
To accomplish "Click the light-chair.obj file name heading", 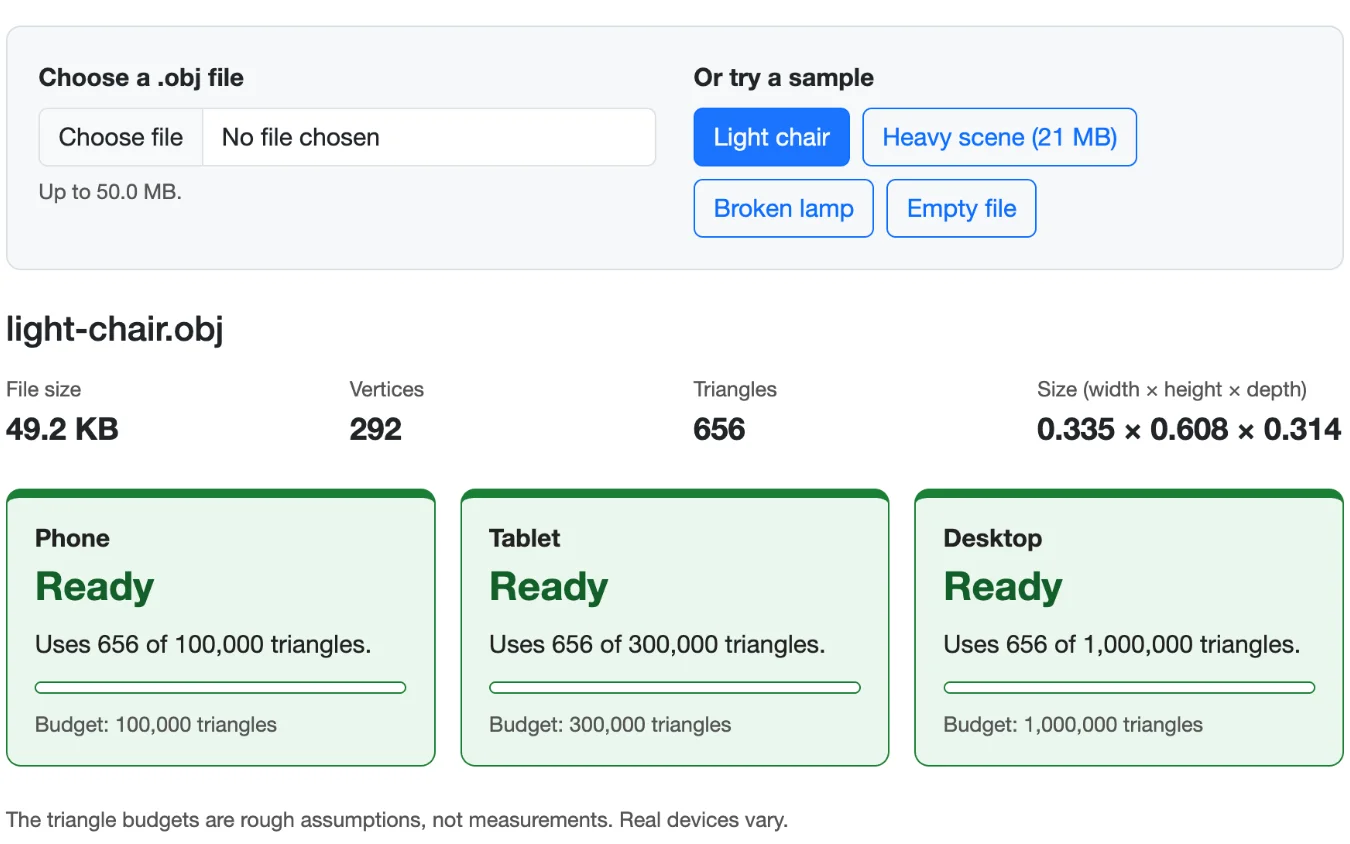I will [x=115, y=328].
